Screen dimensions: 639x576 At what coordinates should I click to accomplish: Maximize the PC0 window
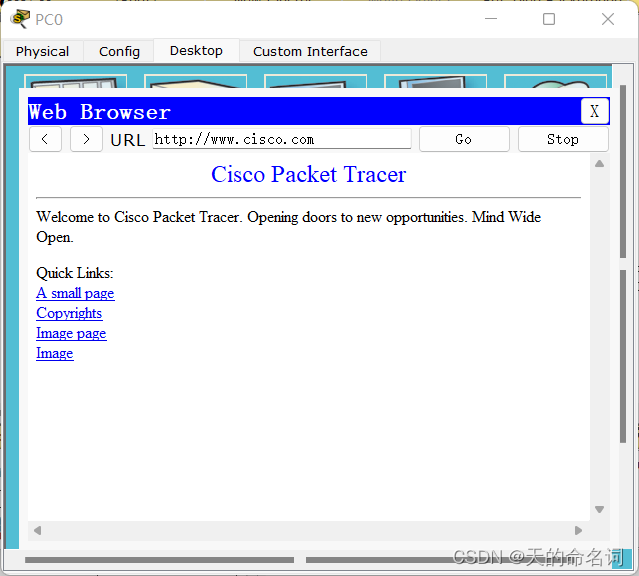549,19
